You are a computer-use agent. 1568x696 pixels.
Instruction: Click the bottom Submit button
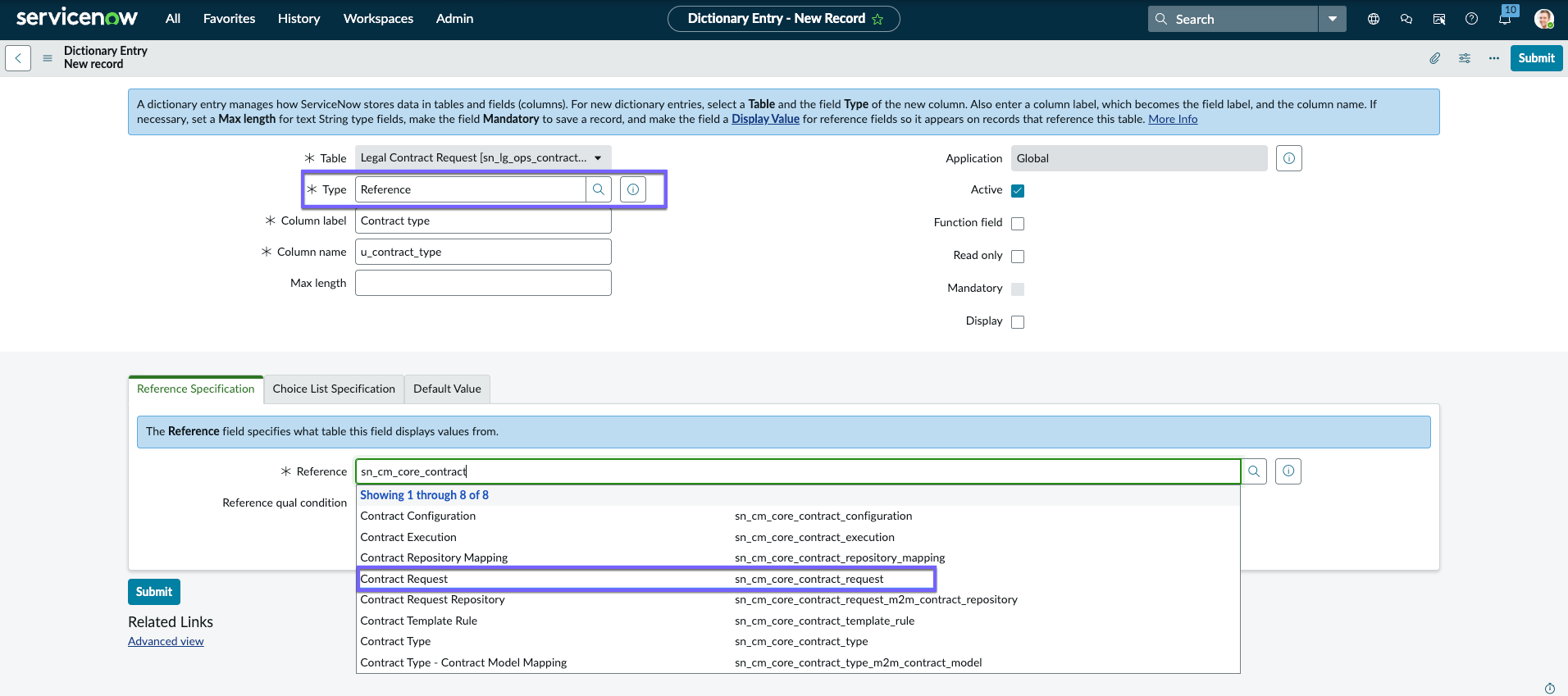(154, 592)
